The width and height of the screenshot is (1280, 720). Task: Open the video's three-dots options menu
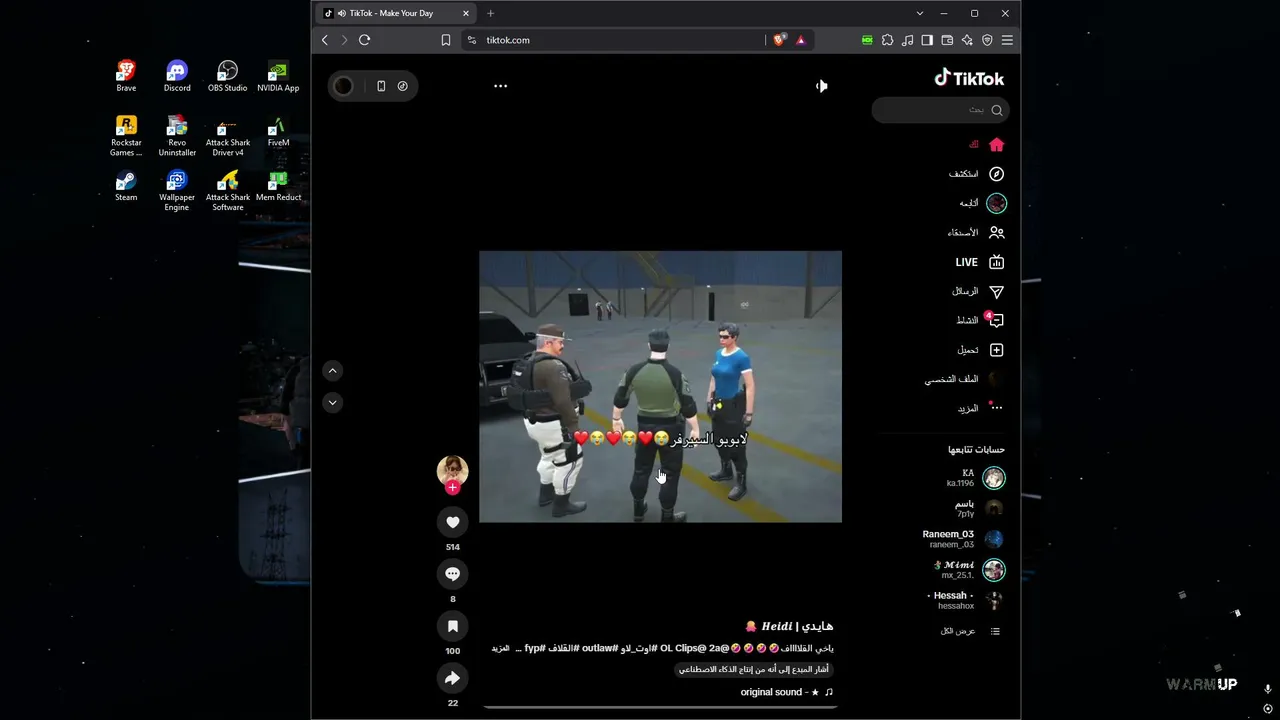[x=500, y=86]
